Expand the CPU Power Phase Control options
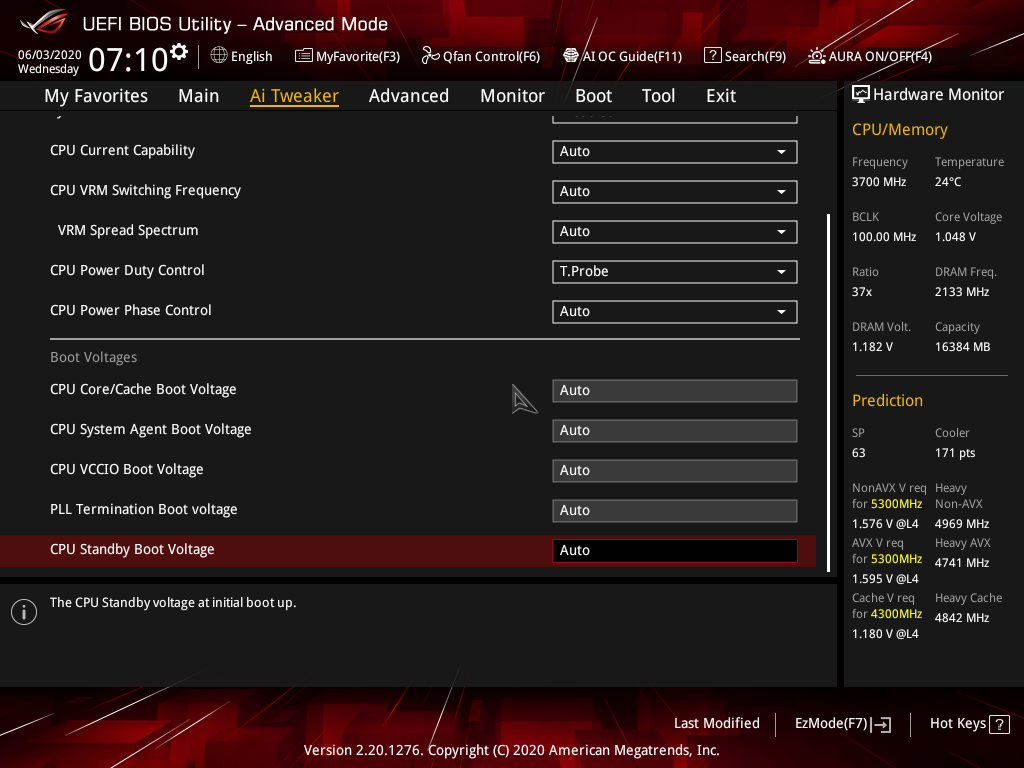This screenshot has width=1024, height=768. [x=674, y=311]
